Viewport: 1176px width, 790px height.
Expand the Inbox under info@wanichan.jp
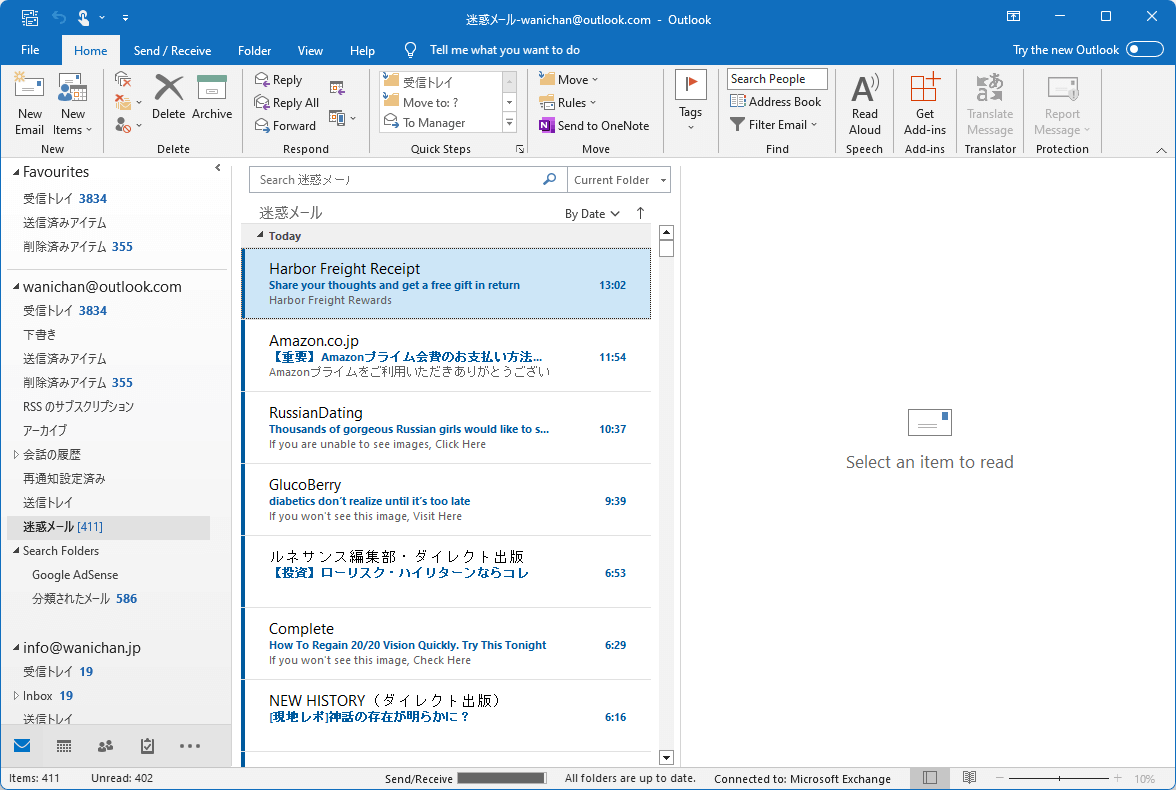18,695
